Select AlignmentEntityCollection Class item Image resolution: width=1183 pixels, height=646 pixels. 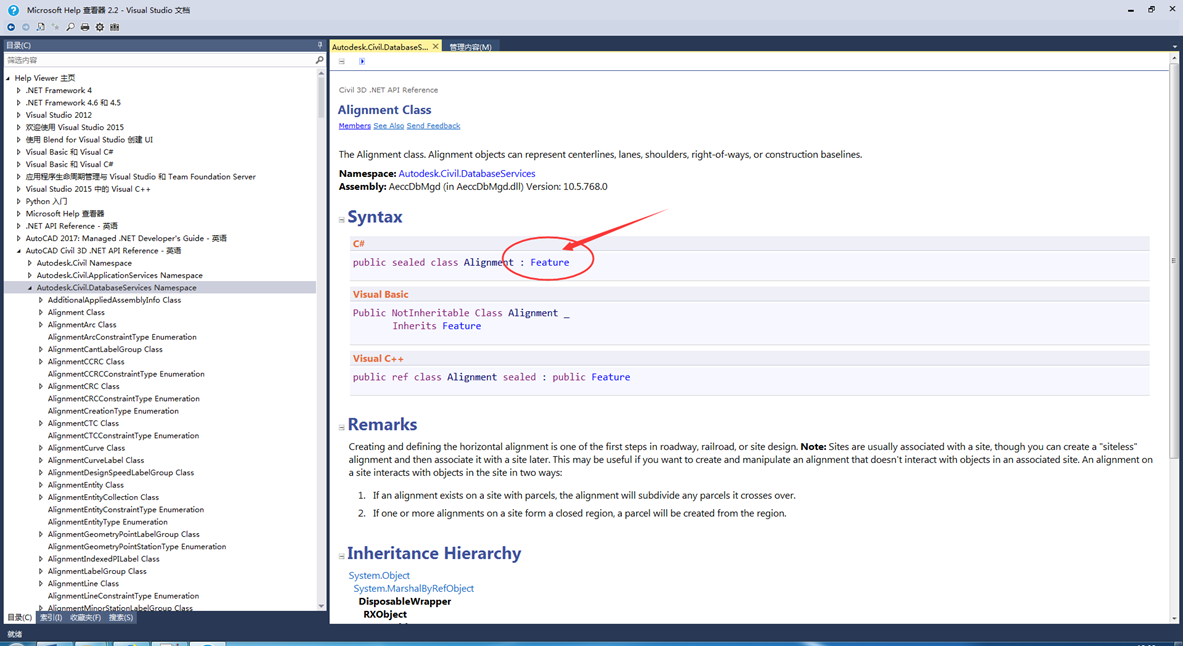pyautogui.click(x=103, y=497)
